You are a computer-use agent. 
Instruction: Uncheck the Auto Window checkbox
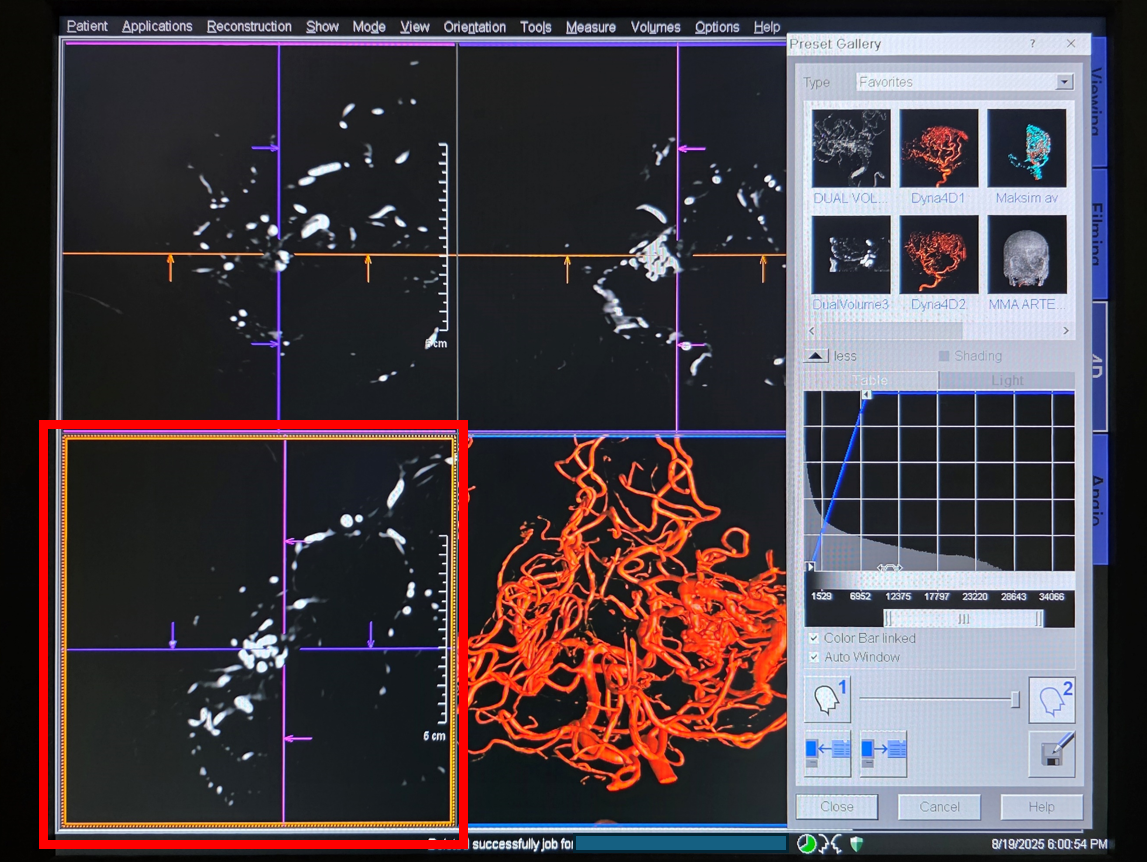coord(813,657)
